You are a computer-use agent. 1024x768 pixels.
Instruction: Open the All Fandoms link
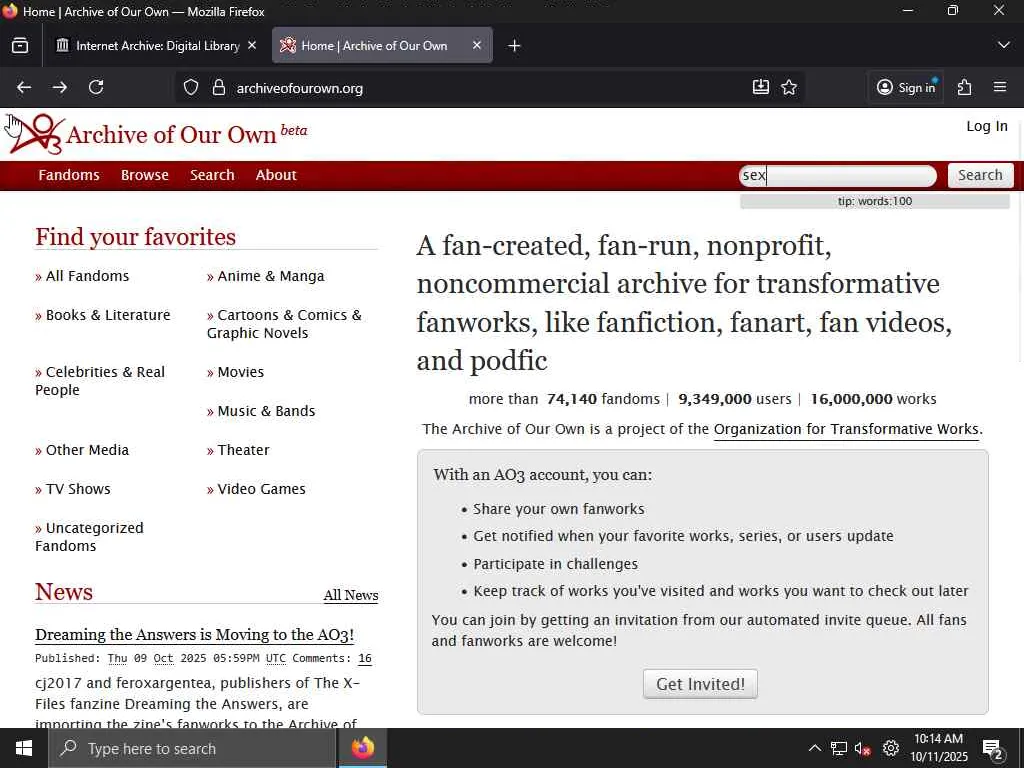point(88,276)
